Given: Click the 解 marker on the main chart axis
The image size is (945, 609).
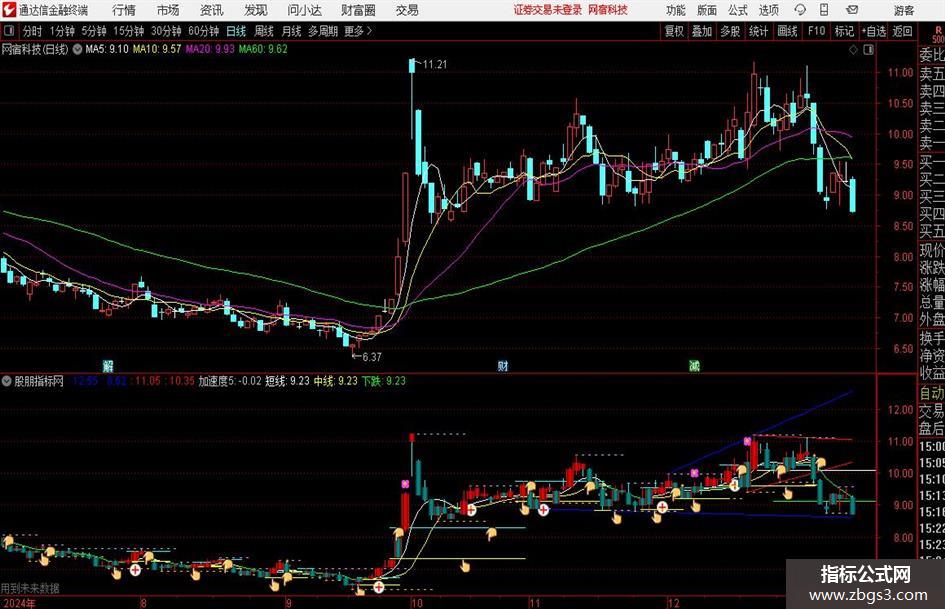Looking at the screenshot, I should point(108,365).
